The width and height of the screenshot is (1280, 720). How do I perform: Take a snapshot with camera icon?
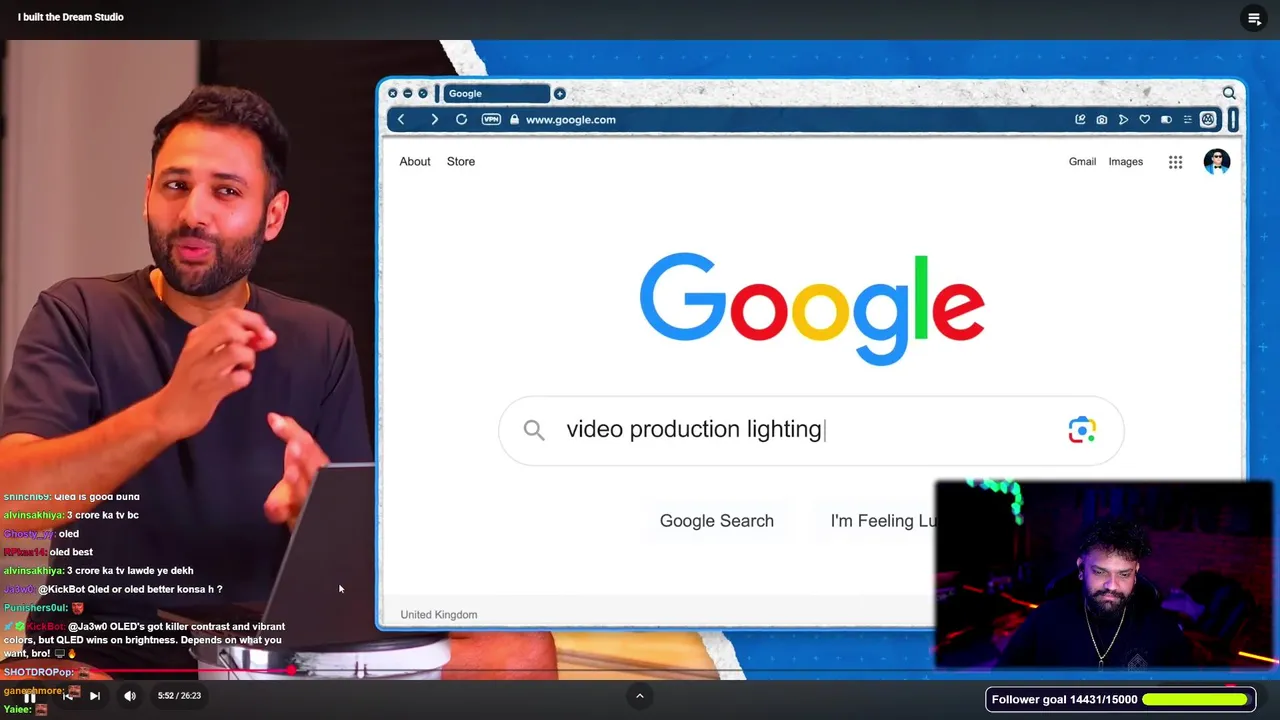(x=1102, y=120)
